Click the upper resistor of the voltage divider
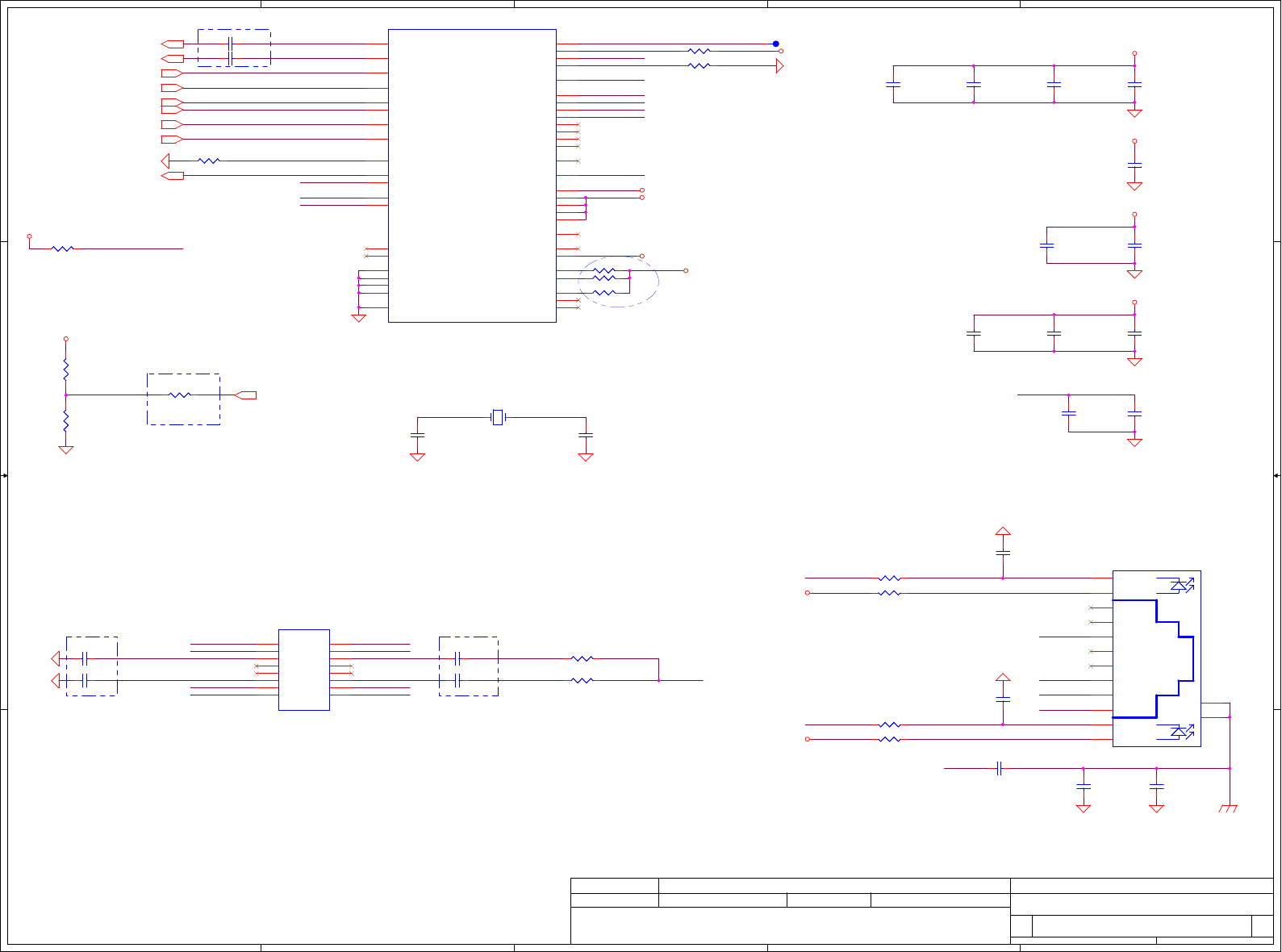Screen dimensions: 1282x952 (66, 370)
